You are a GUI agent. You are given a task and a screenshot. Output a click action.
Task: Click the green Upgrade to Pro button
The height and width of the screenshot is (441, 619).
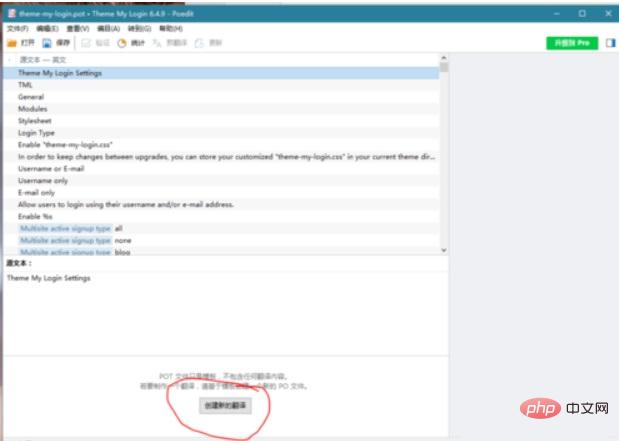point(572,44)
